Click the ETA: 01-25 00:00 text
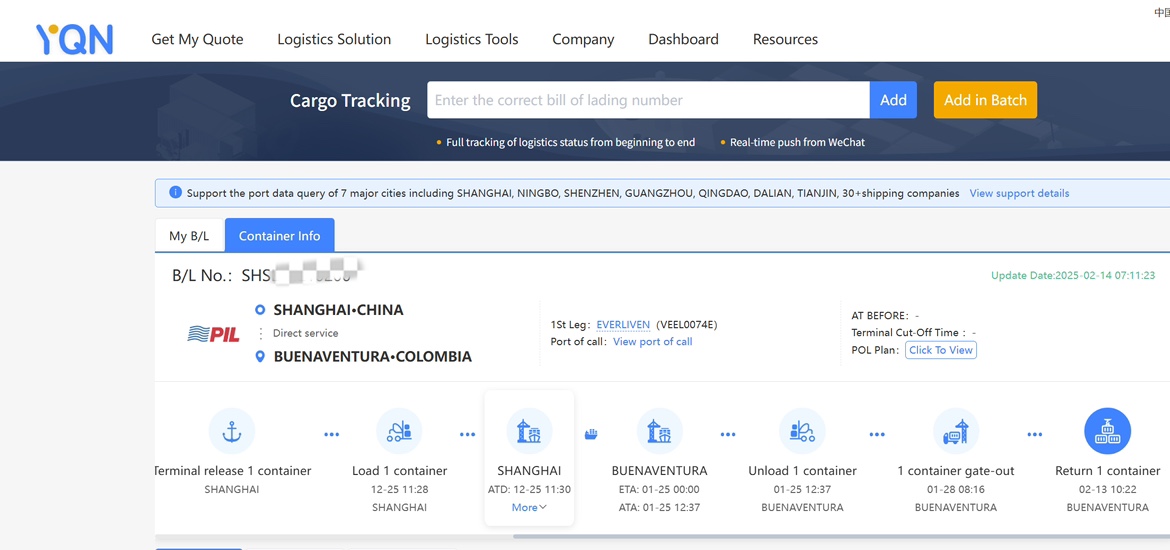The image size is (1170, 550). (660, 490)
